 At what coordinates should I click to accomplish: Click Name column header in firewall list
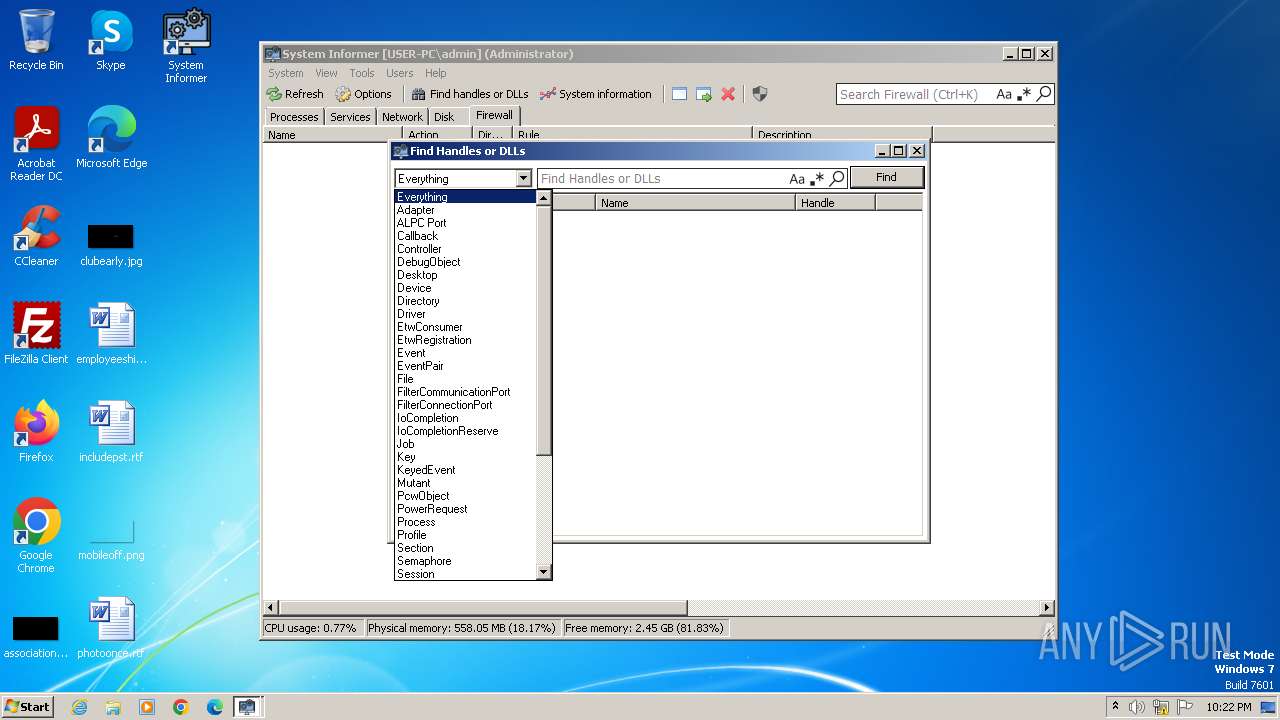click(x=333, y=135)
